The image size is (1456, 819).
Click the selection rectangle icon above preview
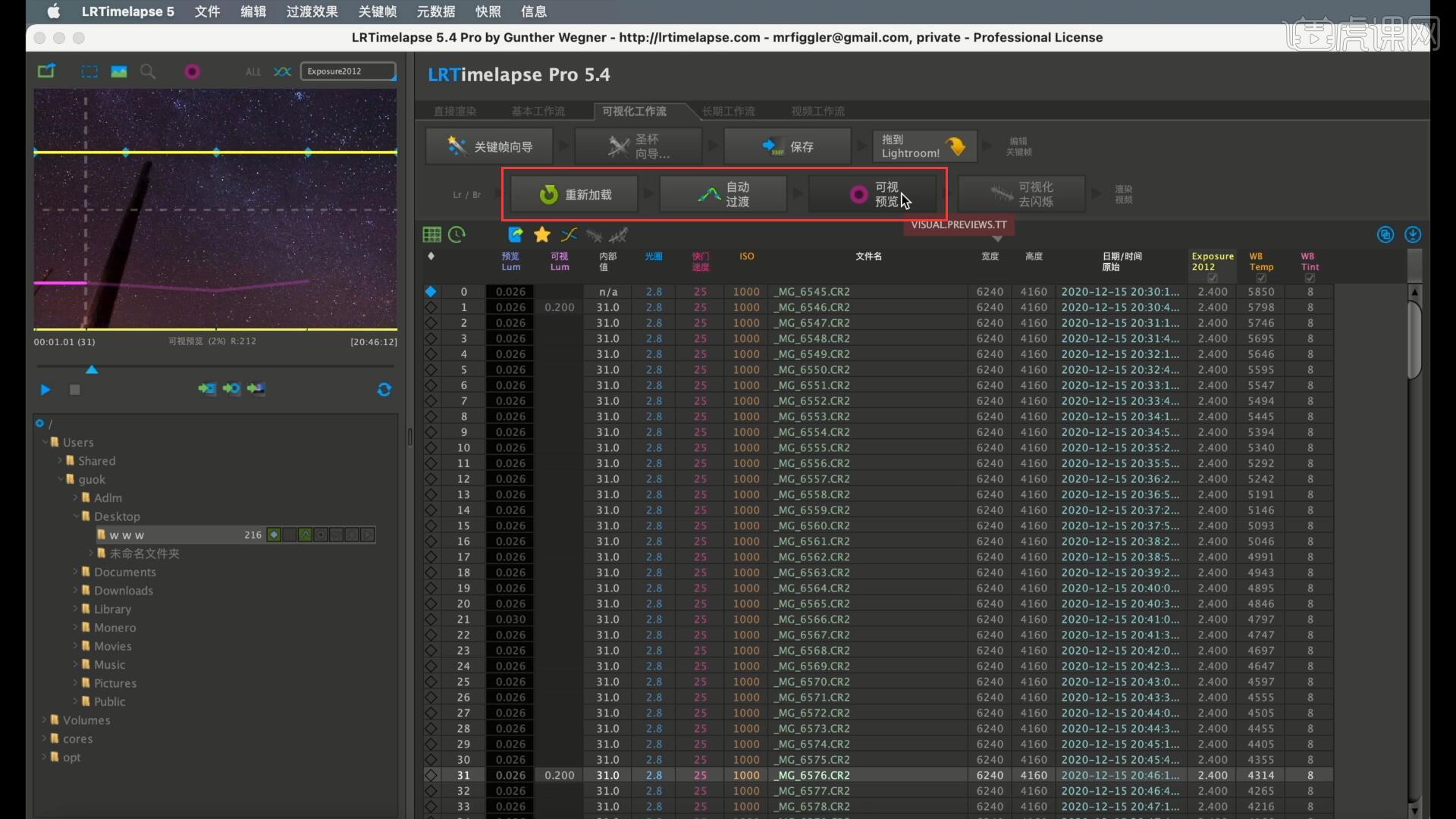(x=89, y=71)
